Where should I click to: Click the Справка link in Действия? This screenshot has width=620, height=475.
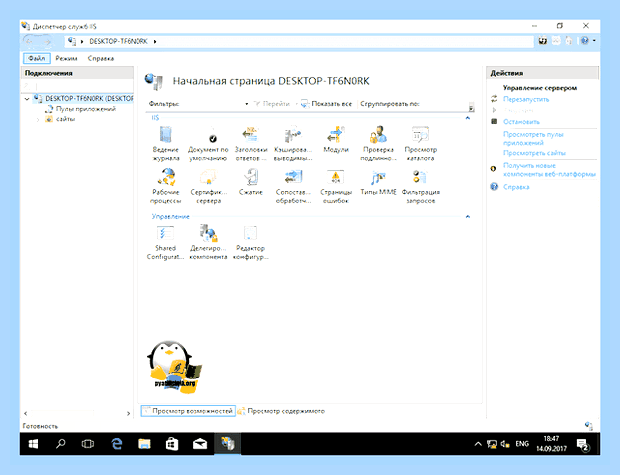click(x=516, y=187)
